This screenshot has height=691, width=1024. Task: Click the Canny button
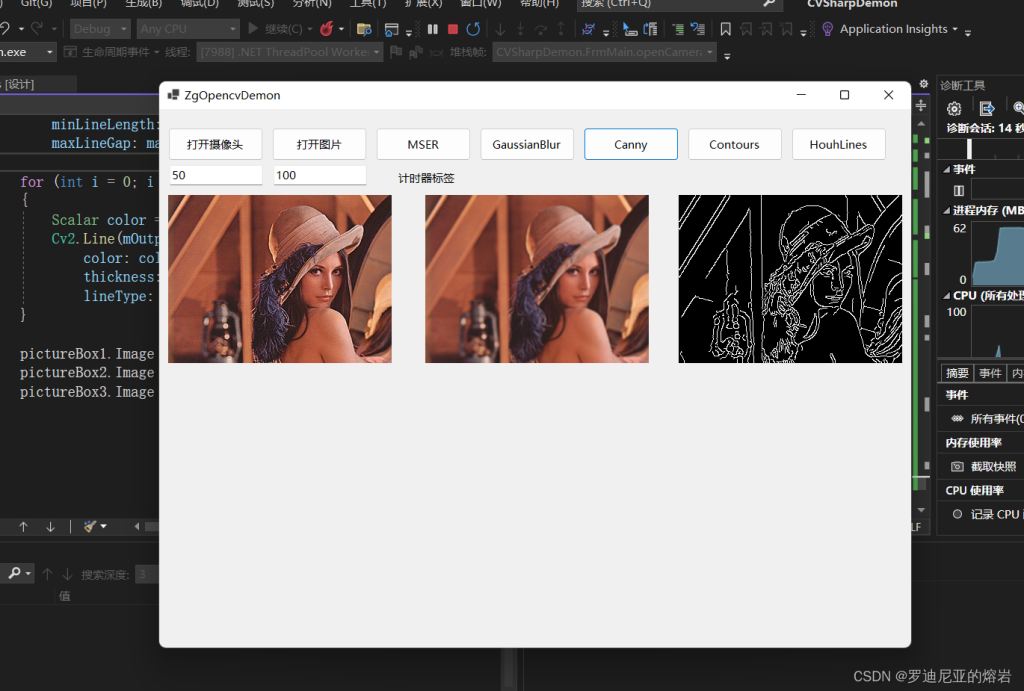(x=631, y=144)
